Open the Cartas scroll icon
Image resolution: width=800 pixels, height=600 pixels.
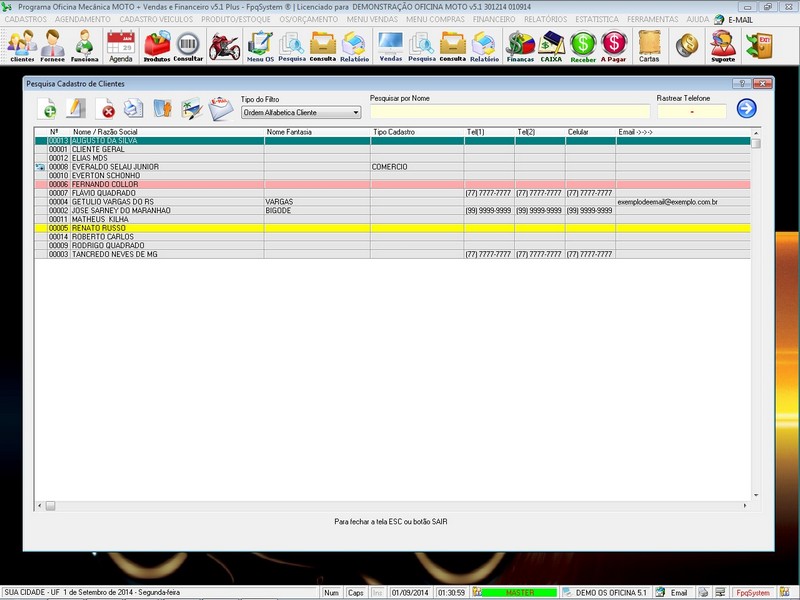(x=649, y=46)
